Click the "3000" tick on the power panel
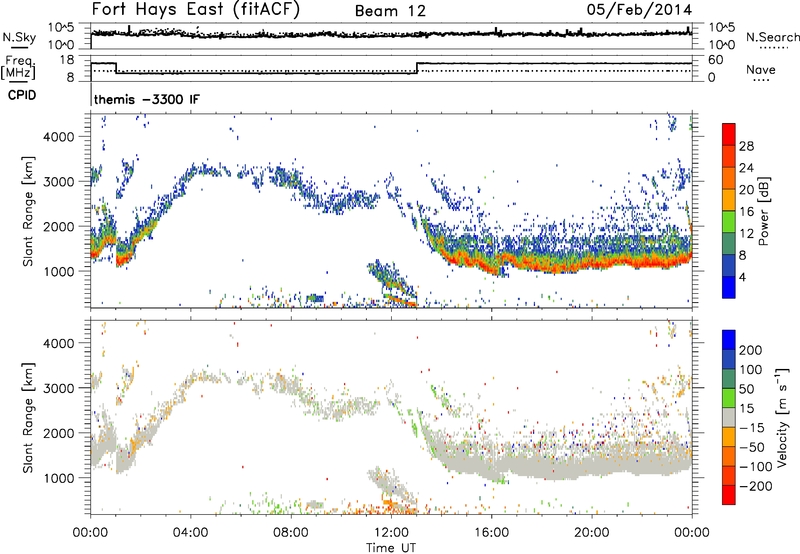 58,182
